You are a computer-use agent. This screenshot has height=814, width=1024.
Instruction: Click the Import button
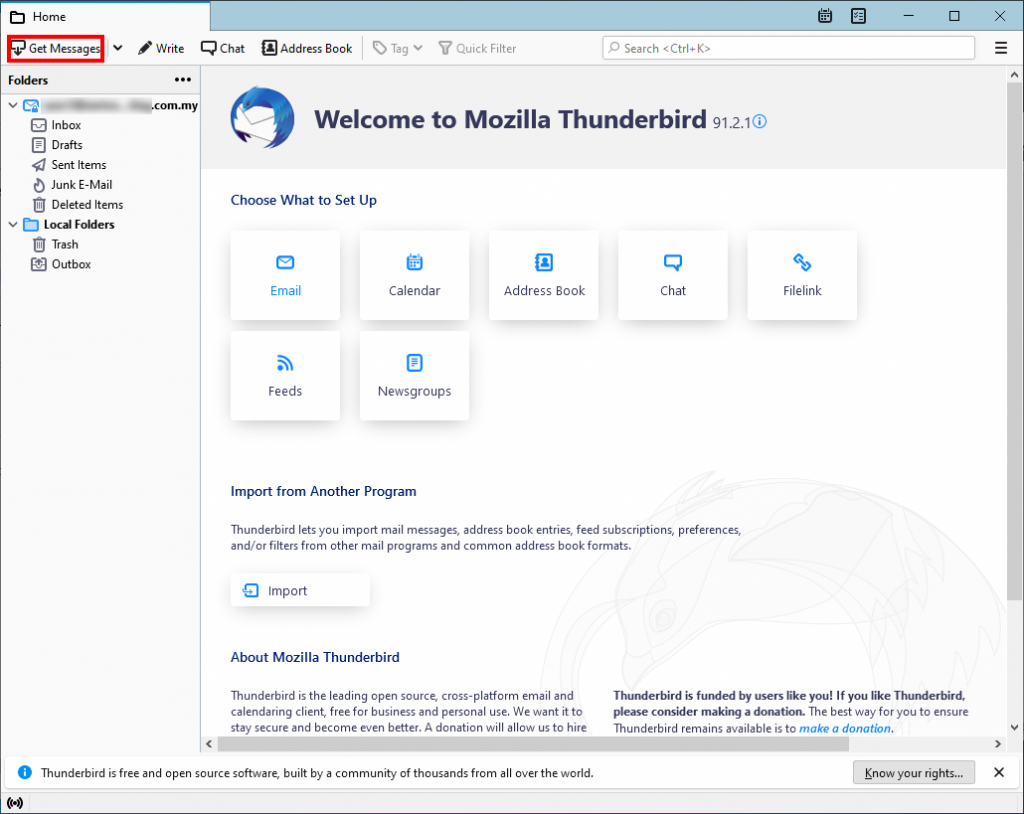tap(300, 590)
